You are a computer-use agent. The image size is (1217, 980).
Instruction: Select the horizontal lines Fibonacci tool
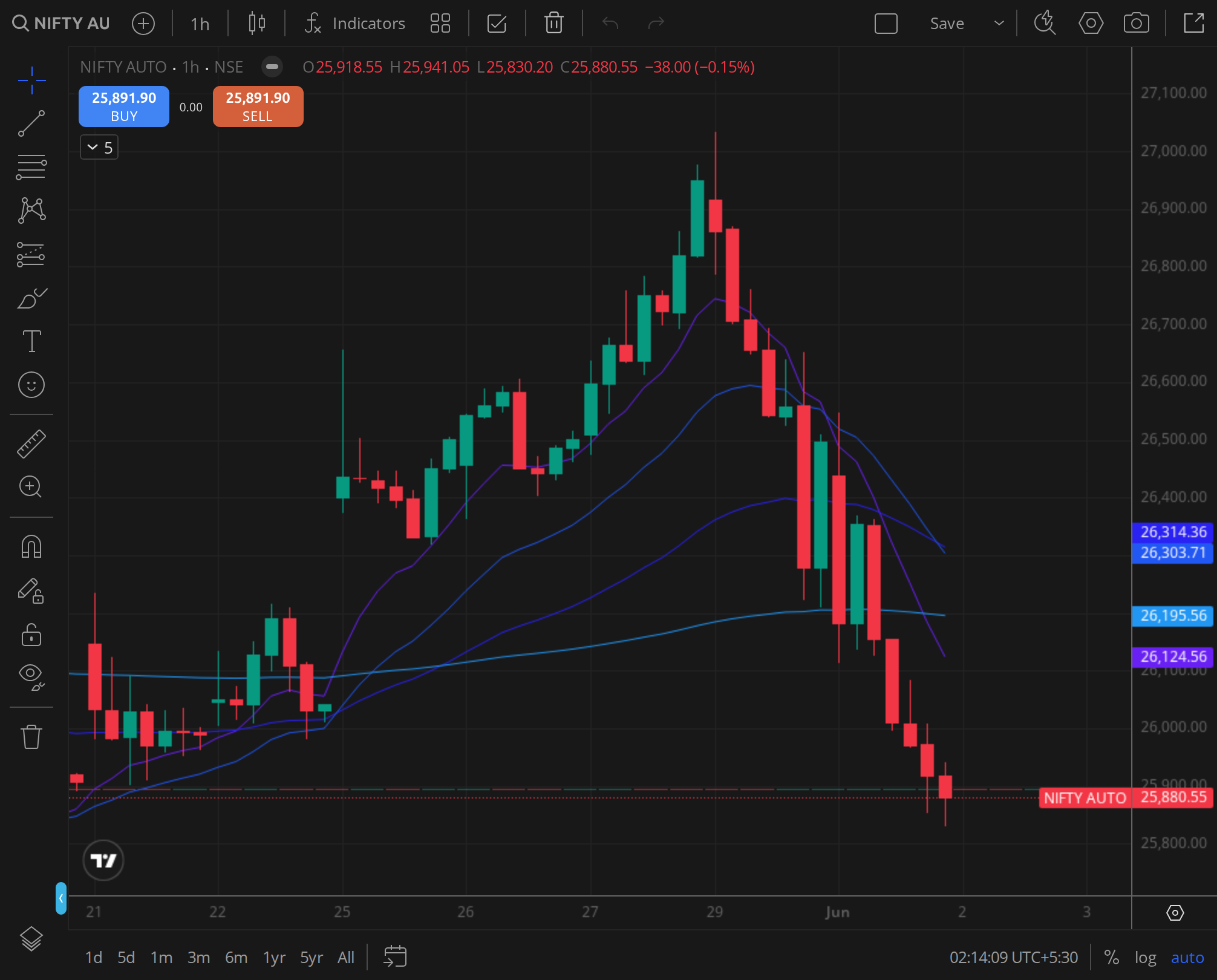31,167
